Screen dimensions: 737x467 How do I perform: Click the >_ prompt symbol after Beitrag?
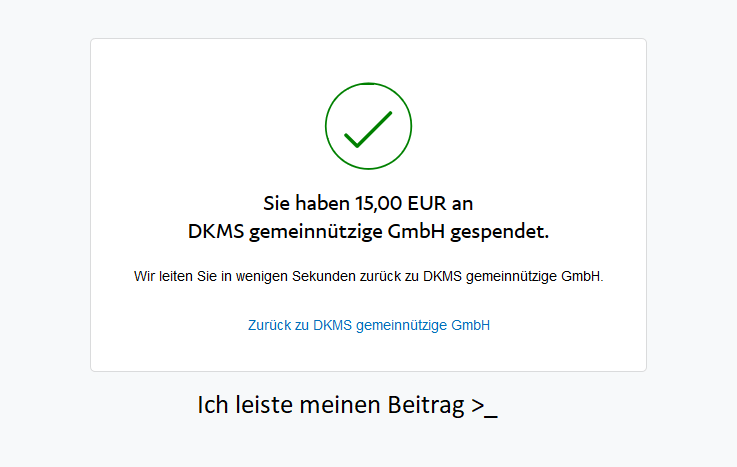pyautogui.click(x=484, y=407)
